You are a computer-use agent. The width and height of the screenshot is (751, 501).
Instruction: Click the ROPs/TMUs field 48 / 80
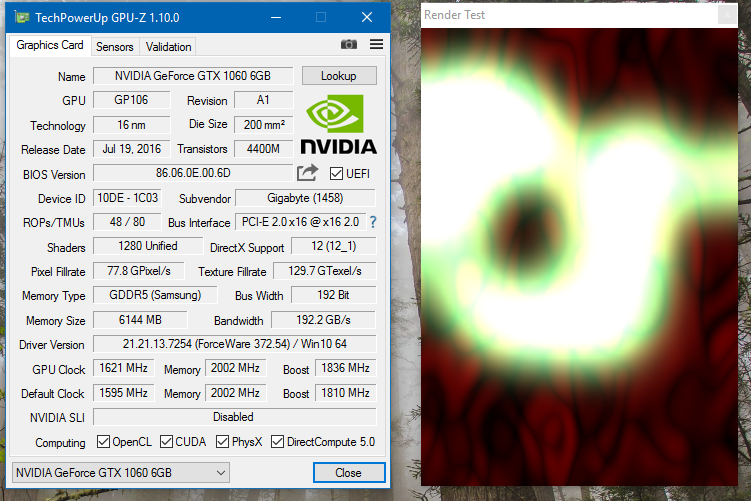127,222
